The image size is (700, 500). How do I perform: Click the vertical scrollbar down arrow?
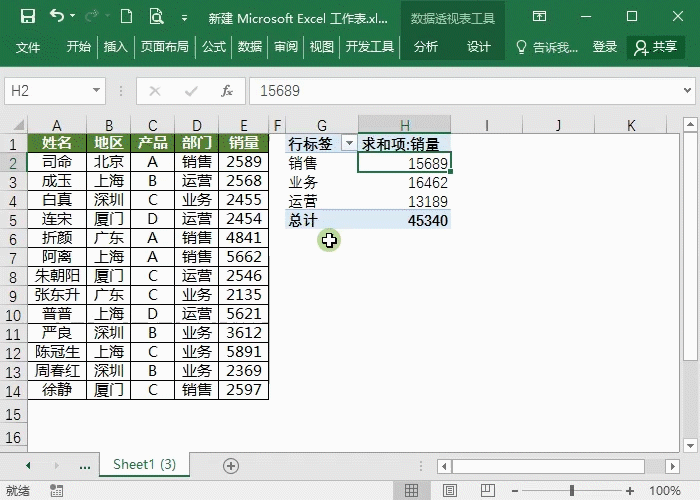point(690,445)
